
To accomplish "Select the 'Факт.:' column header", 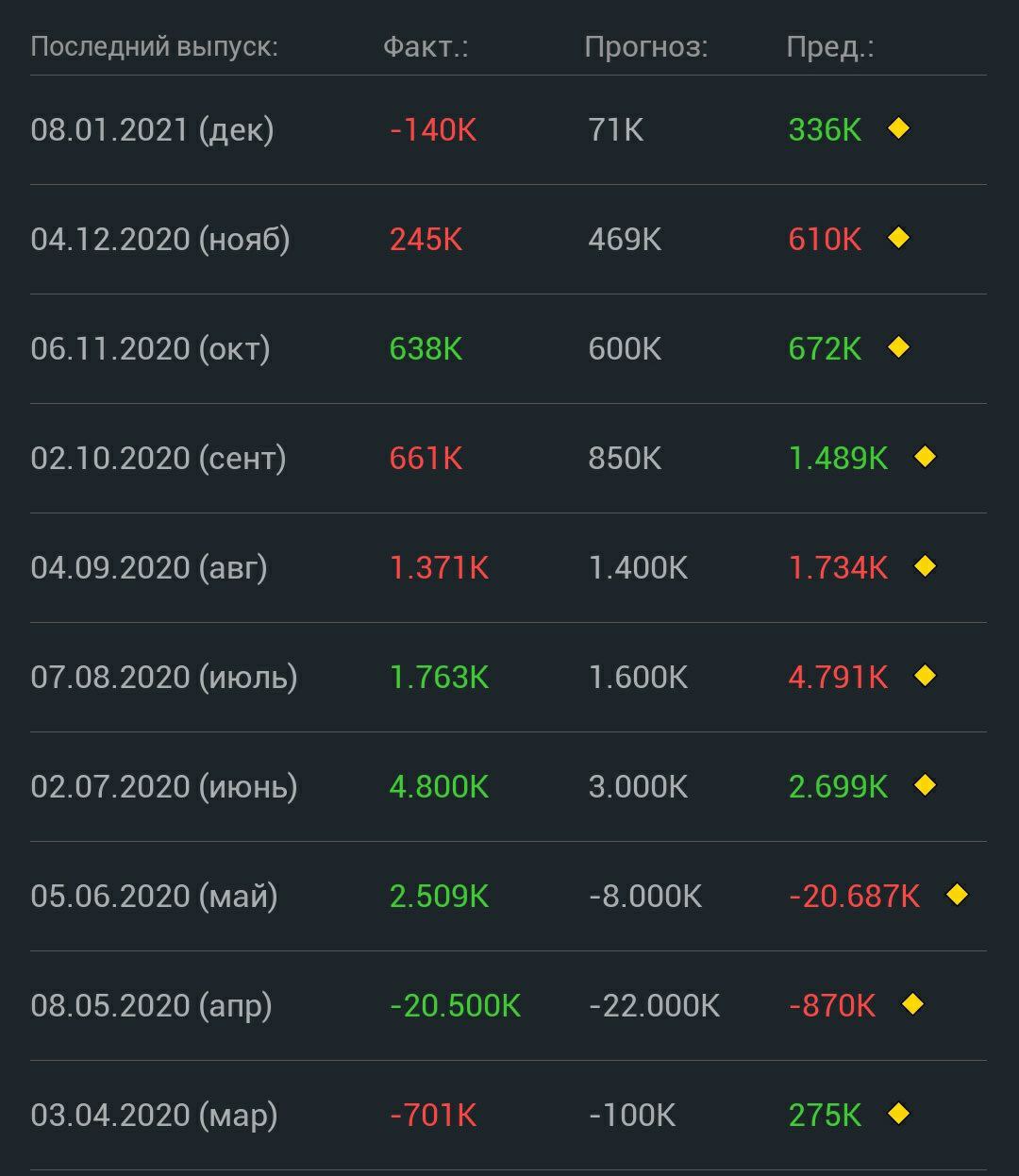I will tap(426, 47).
